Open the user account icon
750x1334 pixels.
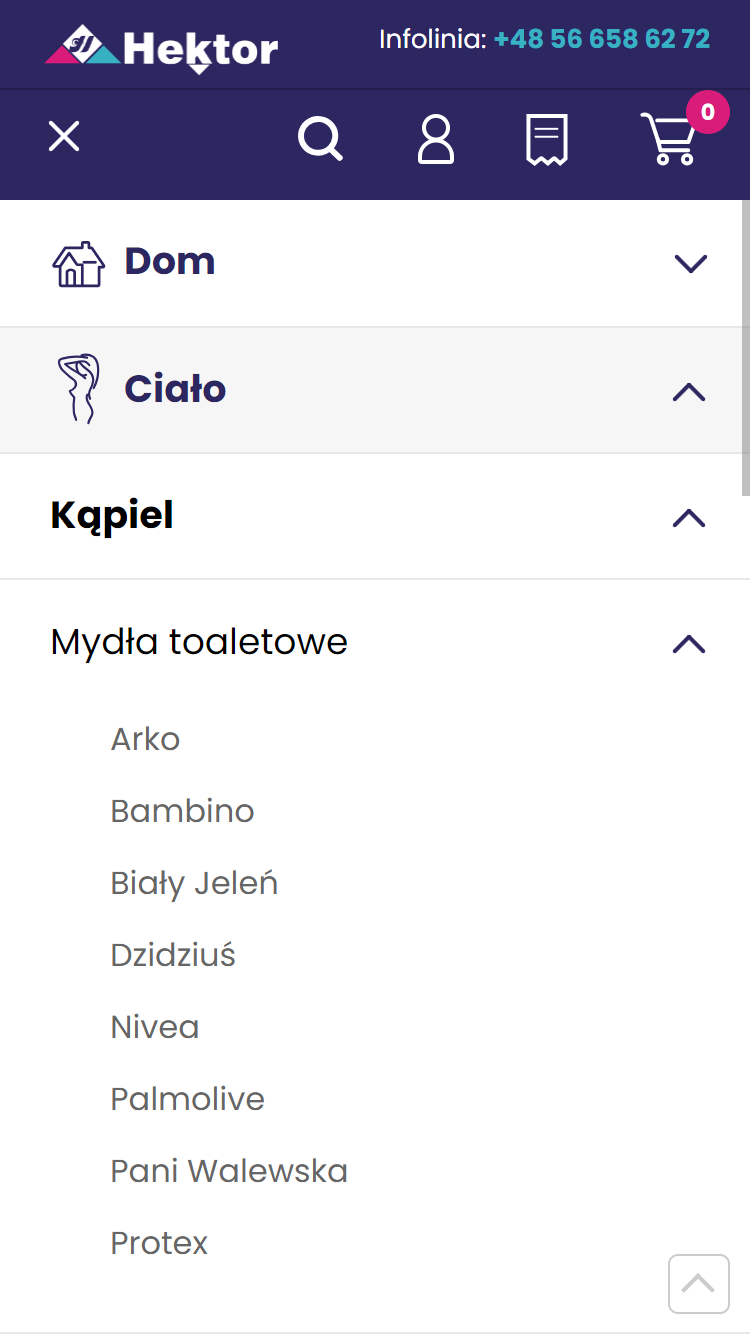coord(436,139)
